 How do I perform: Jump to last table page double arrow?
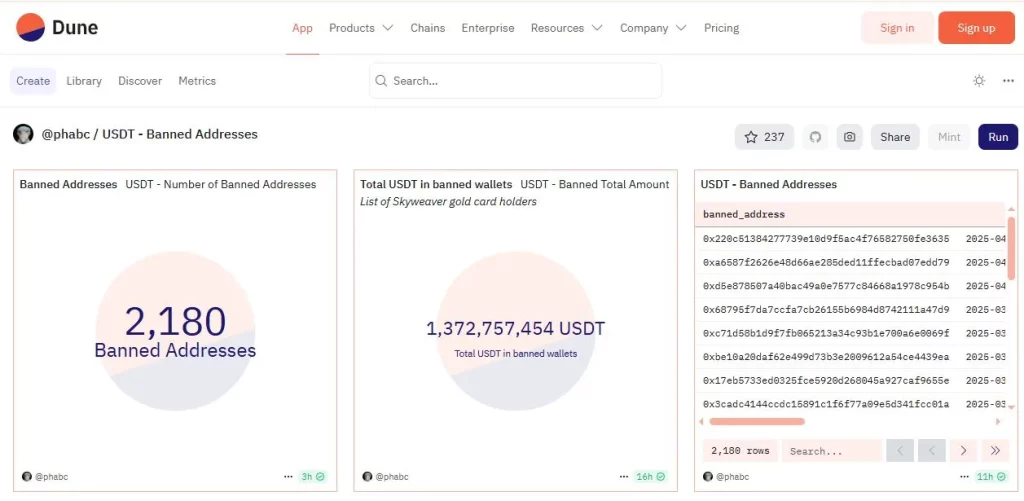[995, 451]
